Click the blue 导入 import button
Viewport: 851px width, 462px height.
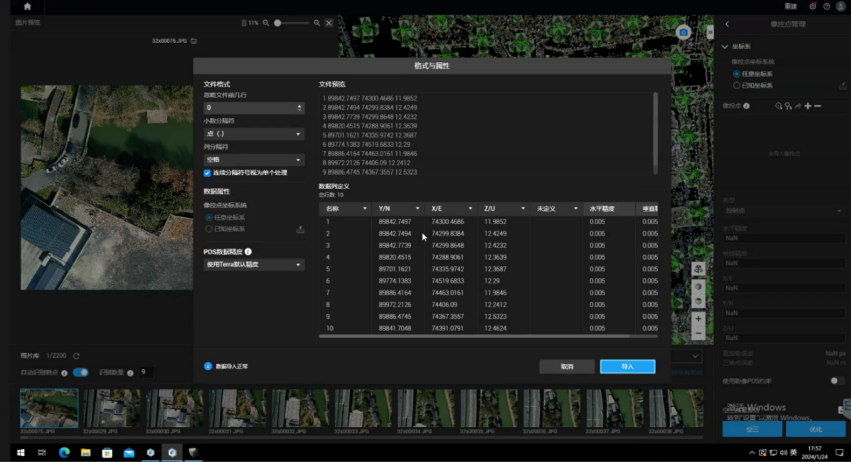point(627,366)
